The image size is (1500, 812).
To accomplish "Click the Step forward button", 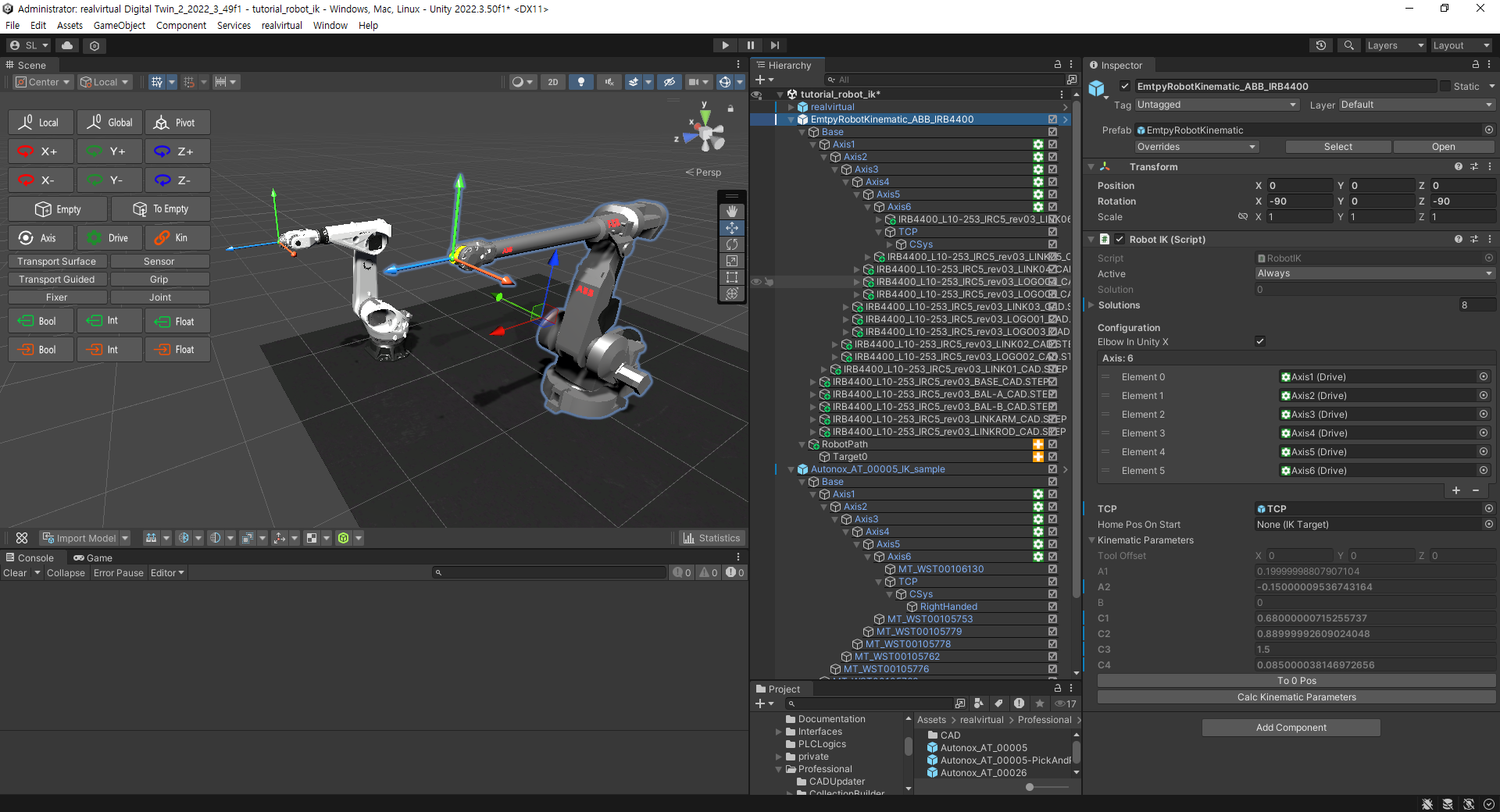I will coord(775,45).
